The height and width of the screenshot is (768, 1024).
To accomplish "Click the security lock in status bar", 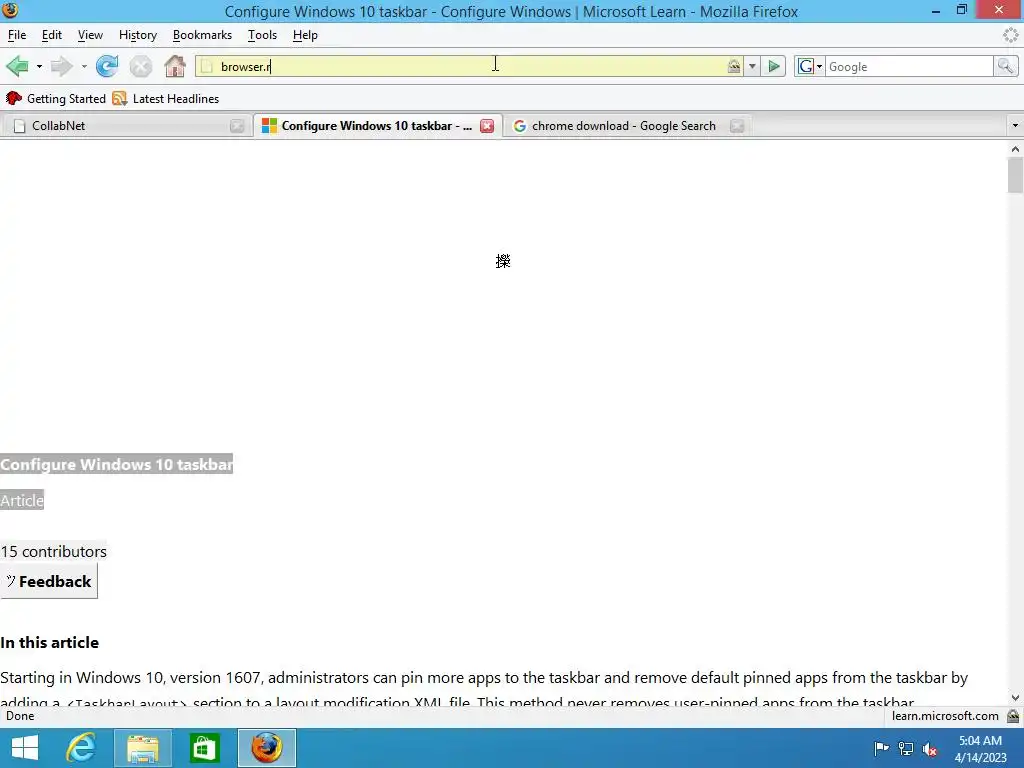I will tap(1013, 716).
